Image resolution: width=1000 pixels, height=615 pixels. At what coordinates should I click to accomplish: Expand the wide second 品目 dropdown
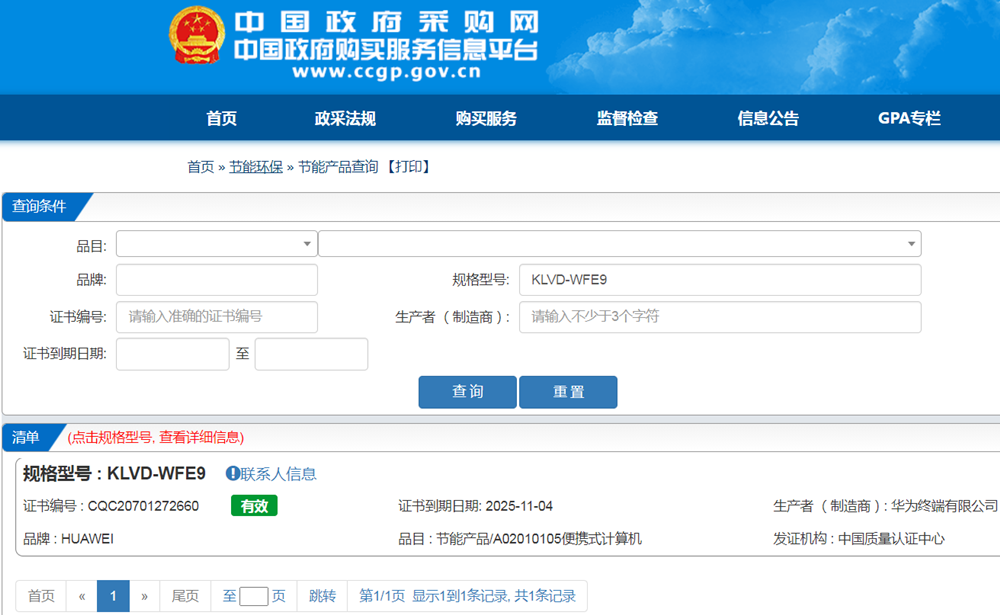619,244
